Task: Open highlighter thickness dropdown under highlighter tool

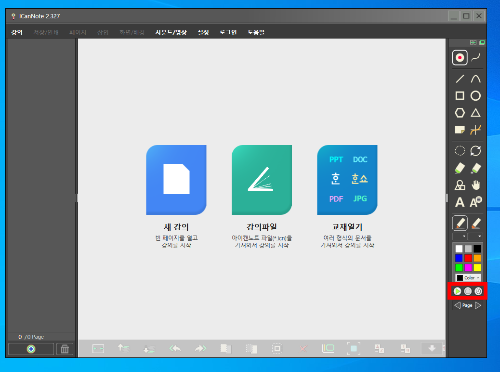Action: [476, 236]
